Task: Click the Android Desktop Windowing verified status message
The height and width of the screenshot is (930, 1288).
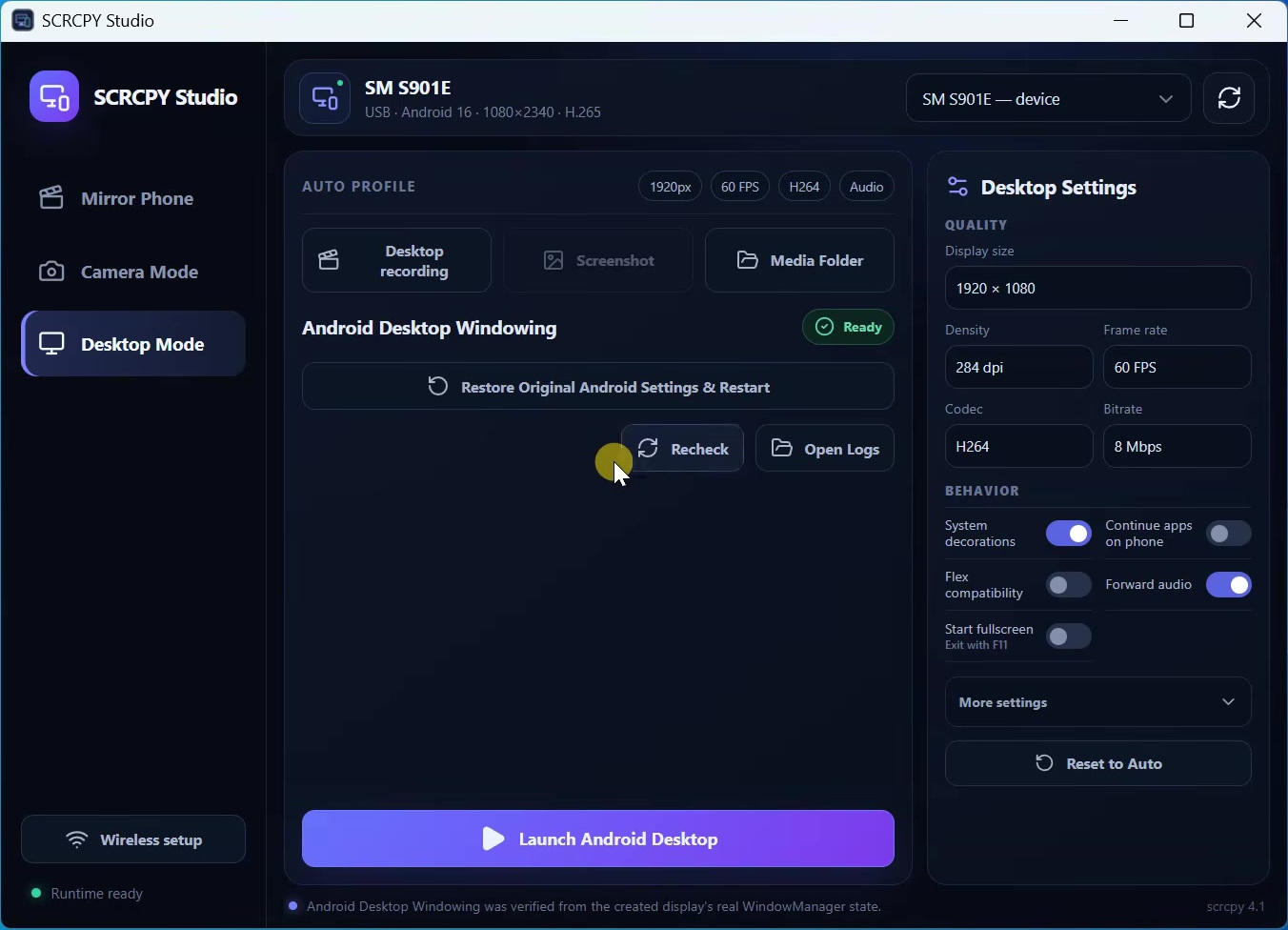Action: (x=594, y=906)
